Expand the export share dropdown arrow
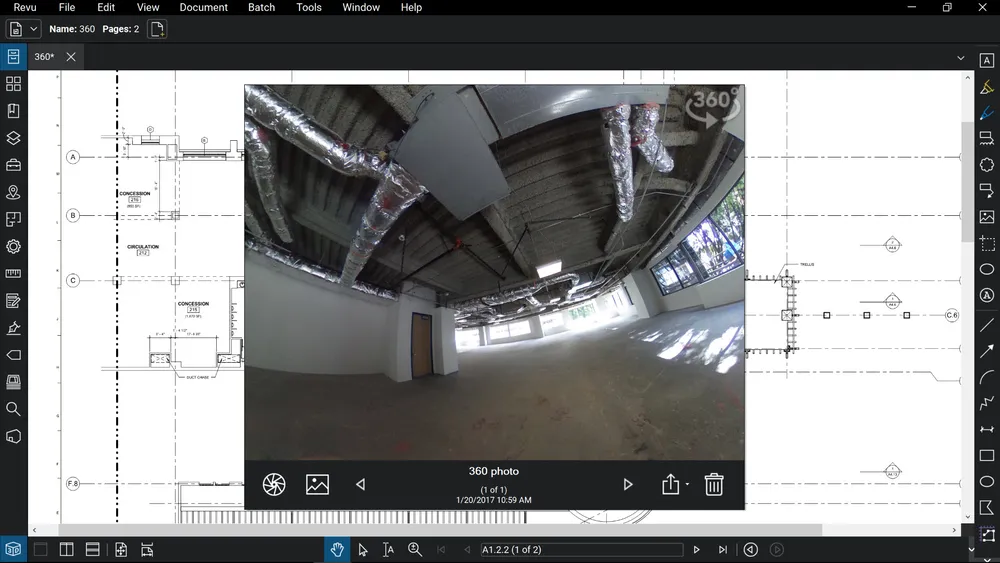The height and width of the screenshot is (563, 1000). coord(688,485)
